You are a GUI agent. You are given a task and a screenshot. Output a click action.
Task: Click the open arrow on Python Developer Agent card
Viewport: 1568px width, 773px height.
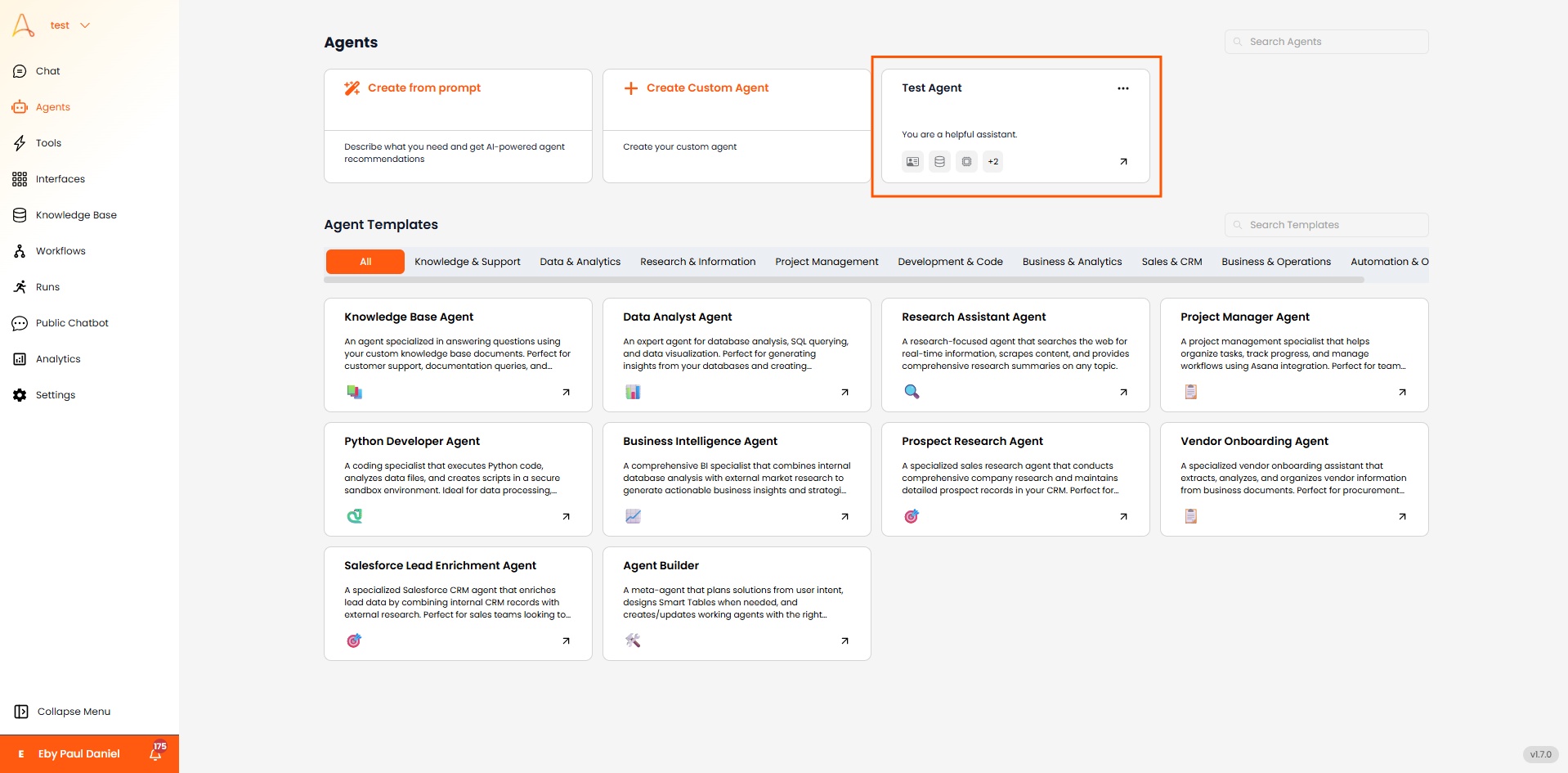[566, 517]
